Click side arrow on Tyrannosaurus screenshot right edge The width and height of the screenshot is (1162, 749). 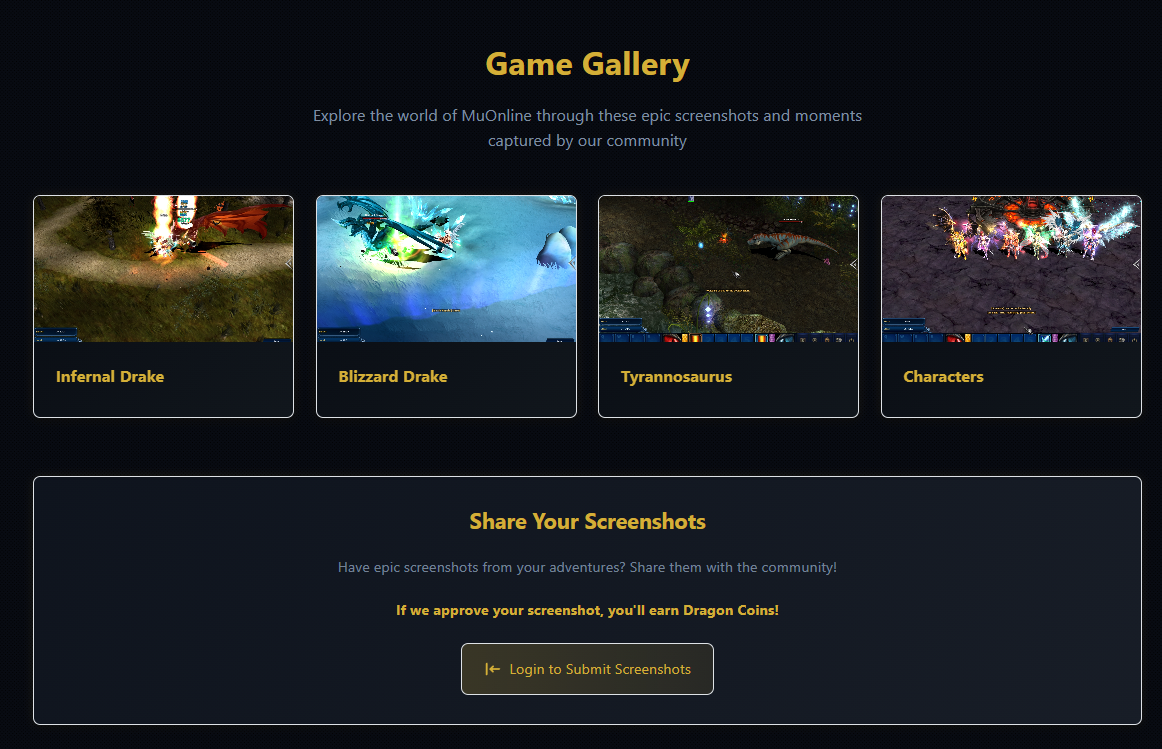point(853,264)
